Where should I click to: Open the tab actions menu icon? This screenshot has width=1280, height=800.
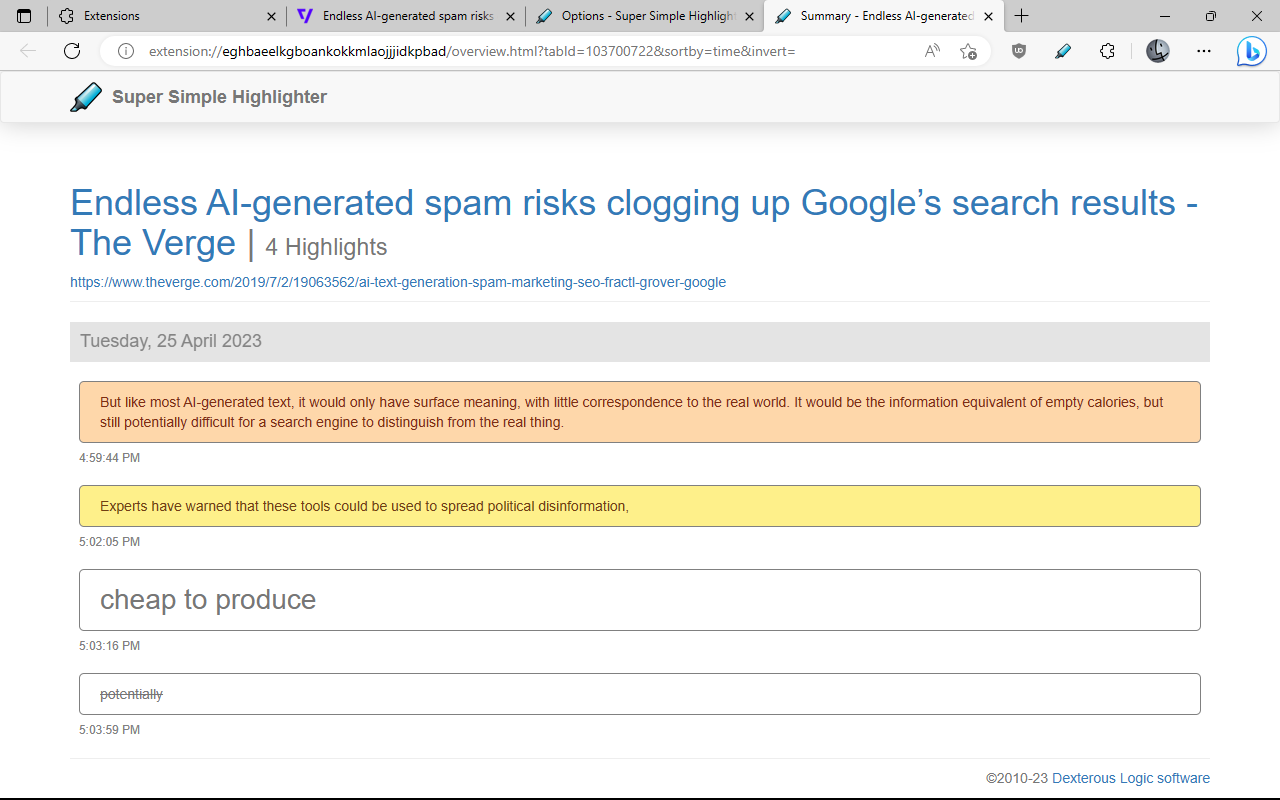click(x=24, y=16)
